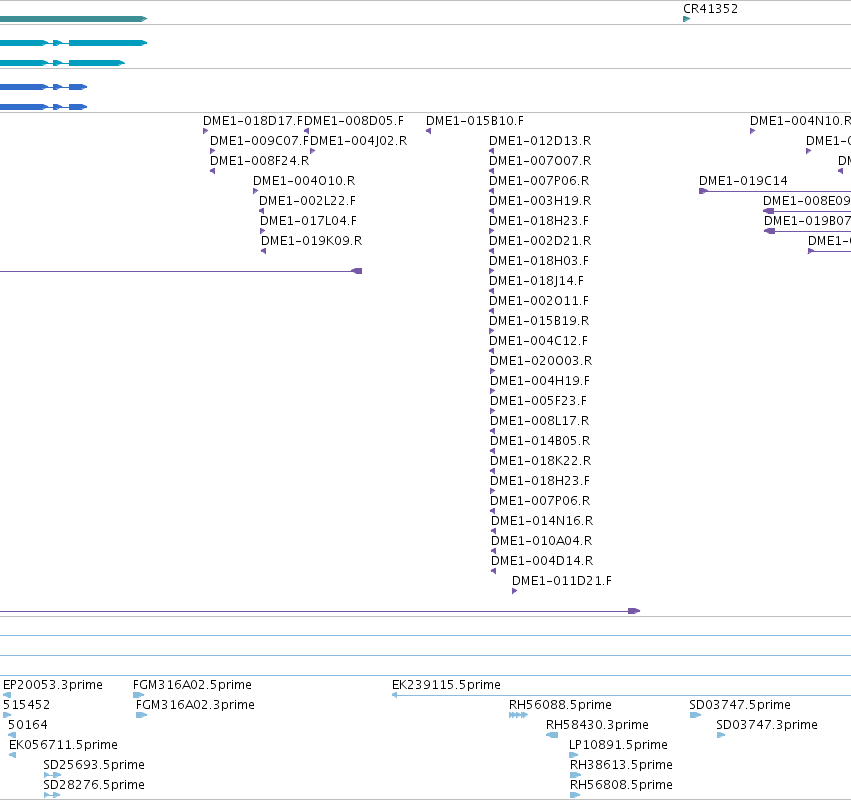
Task: Click long purple span ending below DME1-011D21.F
Action: coord(320,611)
